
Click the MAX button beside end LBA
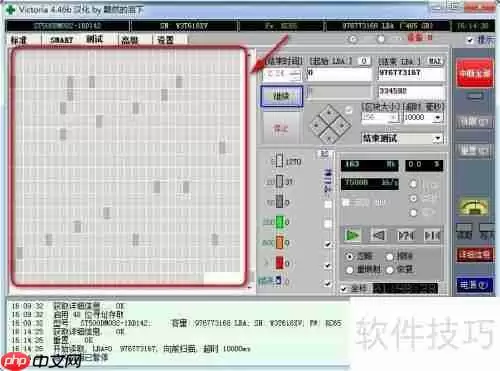click(435, 61)
